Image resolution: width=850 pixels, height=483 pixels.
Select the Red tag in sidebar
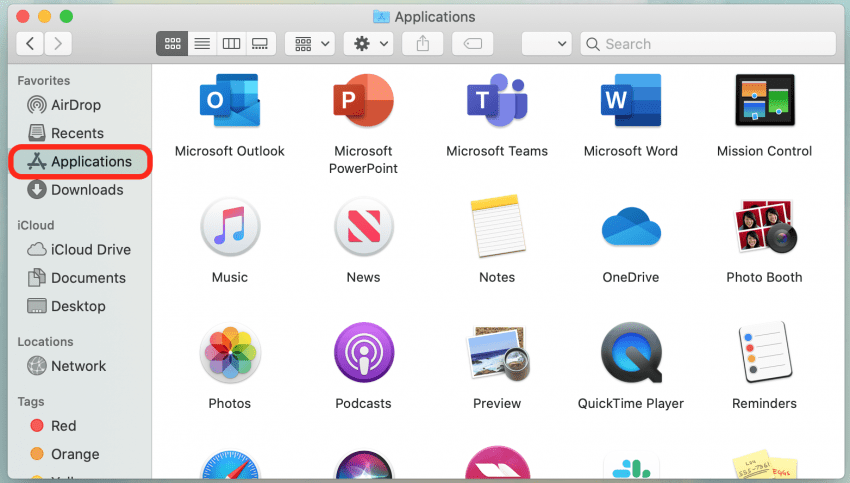click(63, 426)
